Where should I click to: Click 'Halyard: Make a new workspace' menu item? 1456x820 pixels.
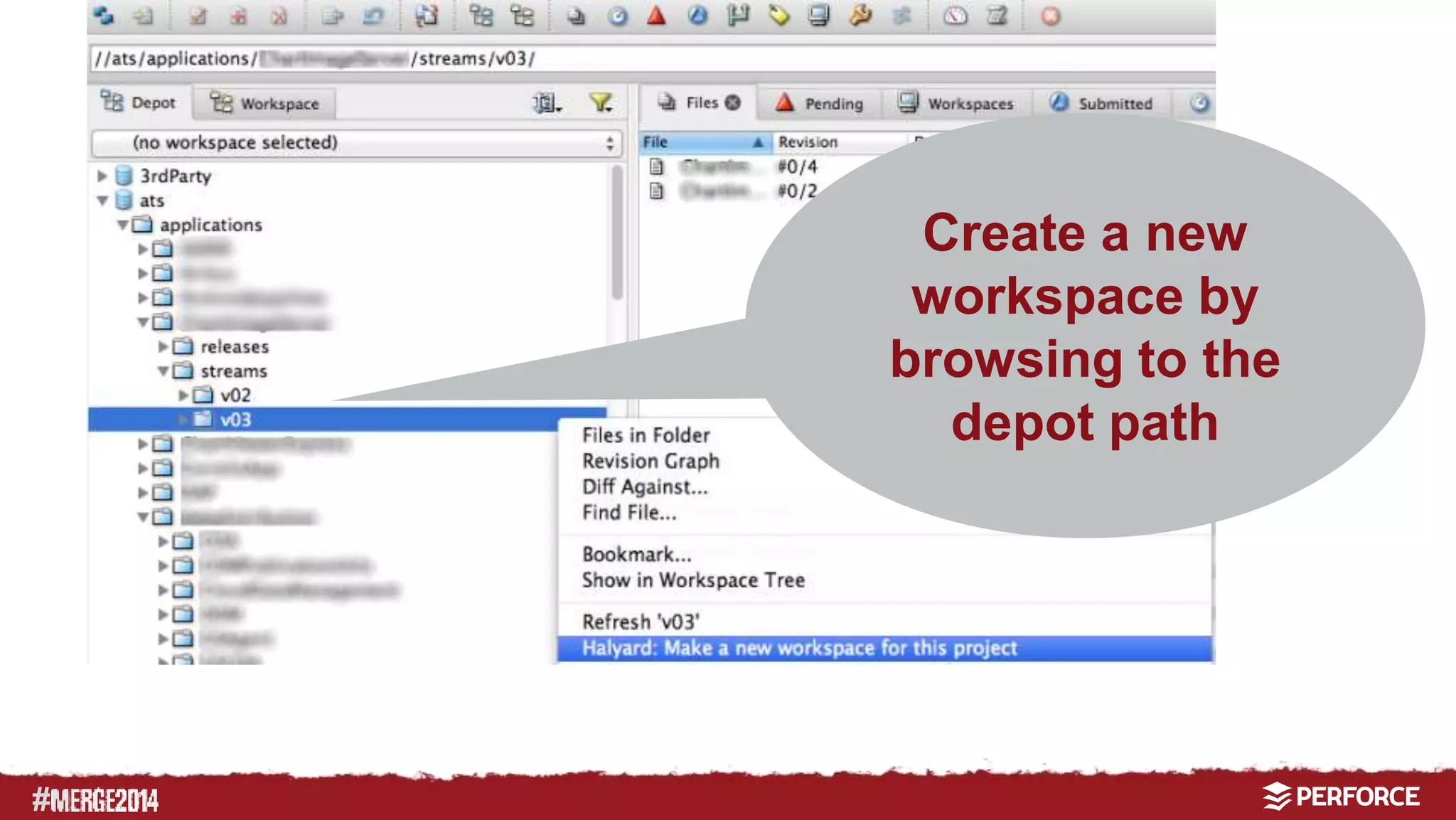[x=884, y=648]
